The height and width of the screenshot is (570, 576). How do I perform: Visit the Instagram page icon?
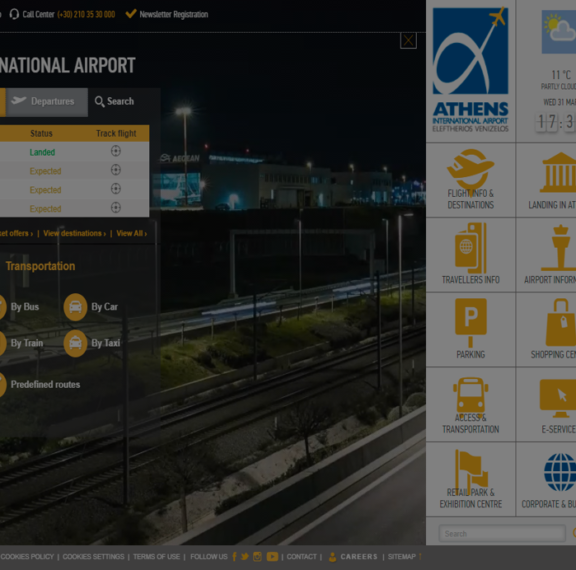[x=257, y=557]
